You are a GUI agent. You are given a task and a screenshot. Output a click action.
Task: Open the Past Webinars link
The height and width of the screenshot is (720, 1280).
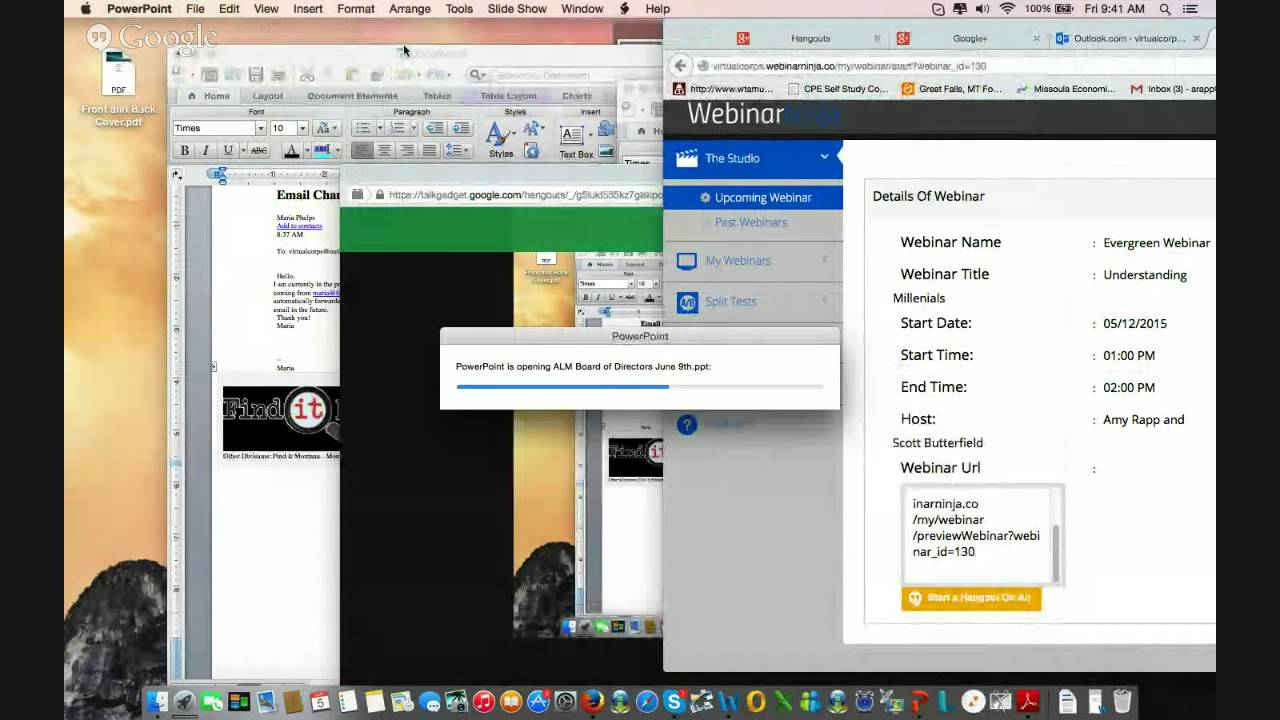point(751,222)
